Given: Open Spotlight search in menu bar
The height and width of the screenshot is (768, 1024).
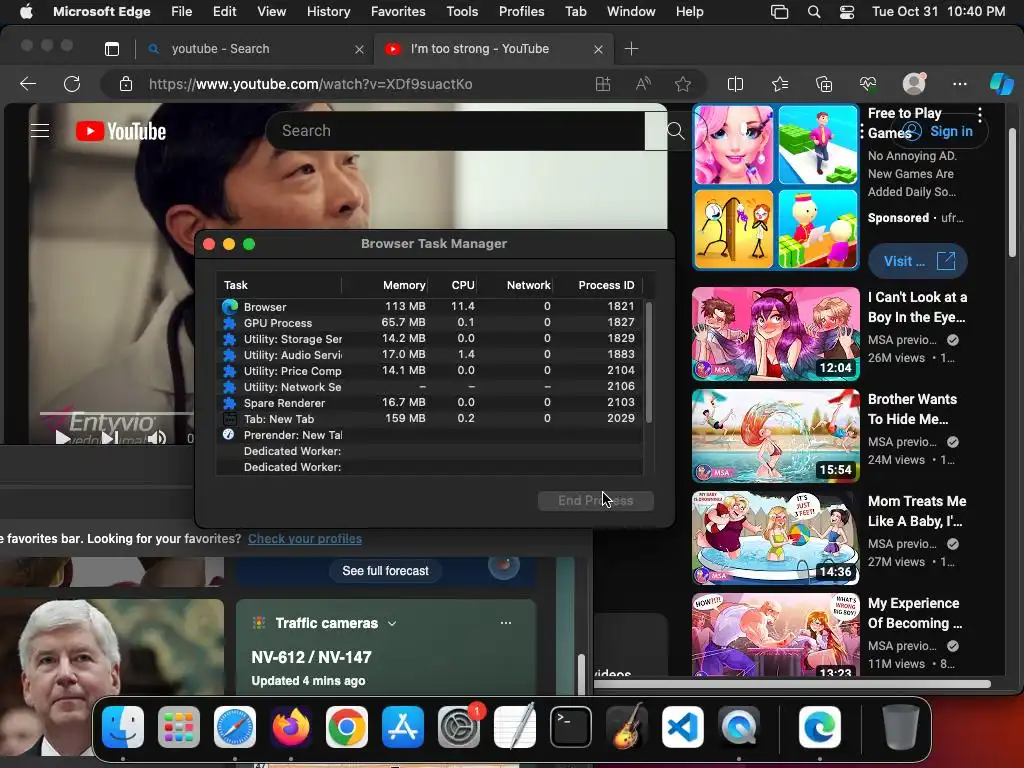Looking at the screenshot, I should [814, 12].
